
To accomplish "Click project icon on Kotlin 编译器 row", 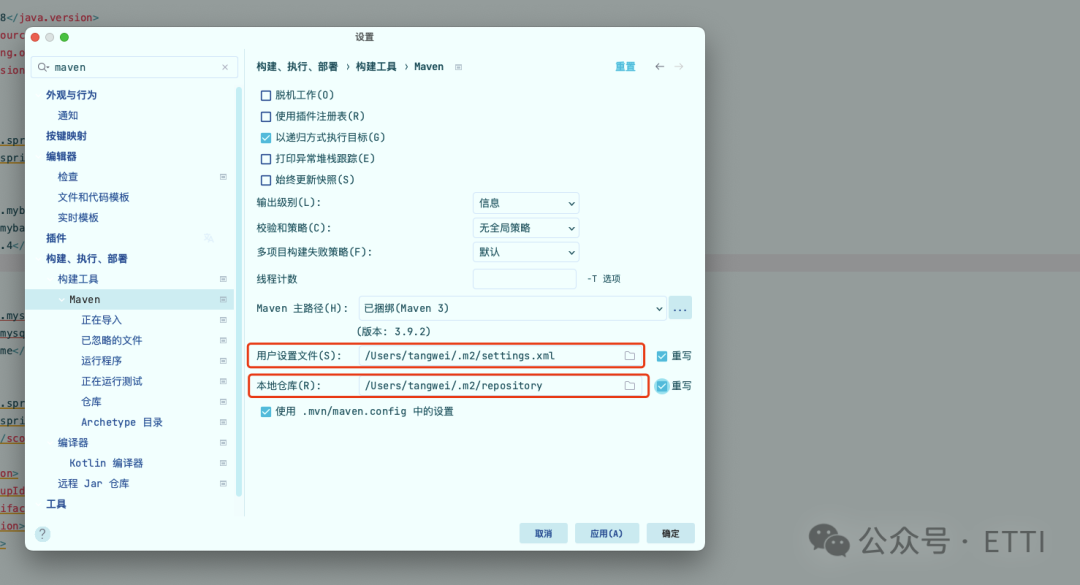I will 223,463.
